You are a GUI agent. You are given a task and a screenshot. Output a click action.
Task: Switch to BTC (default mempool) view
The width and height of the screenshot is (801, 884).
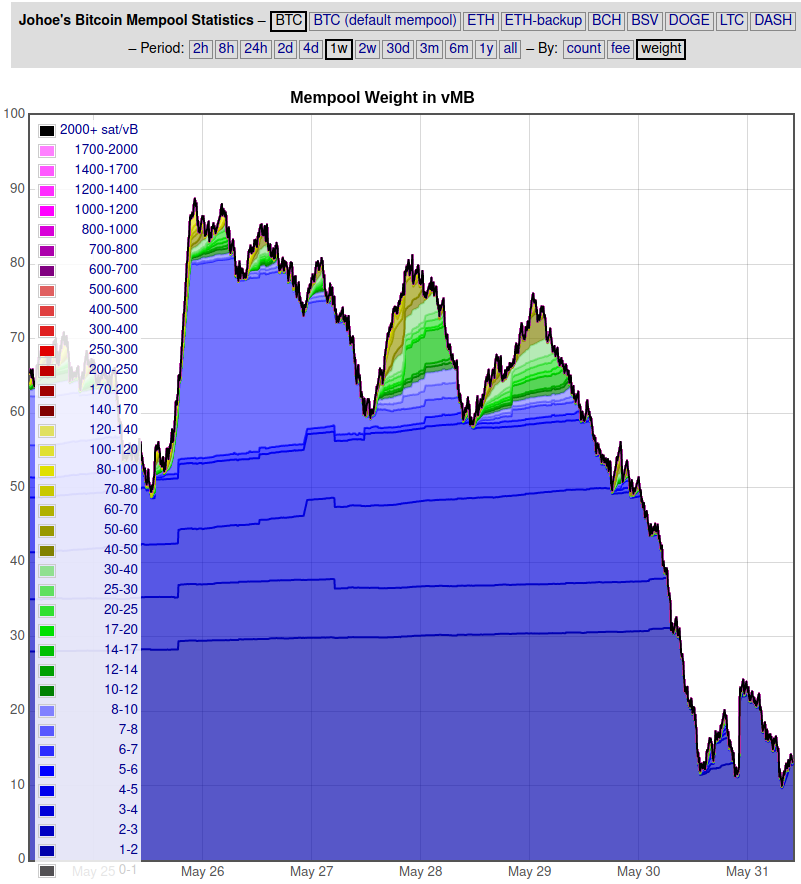385,21
